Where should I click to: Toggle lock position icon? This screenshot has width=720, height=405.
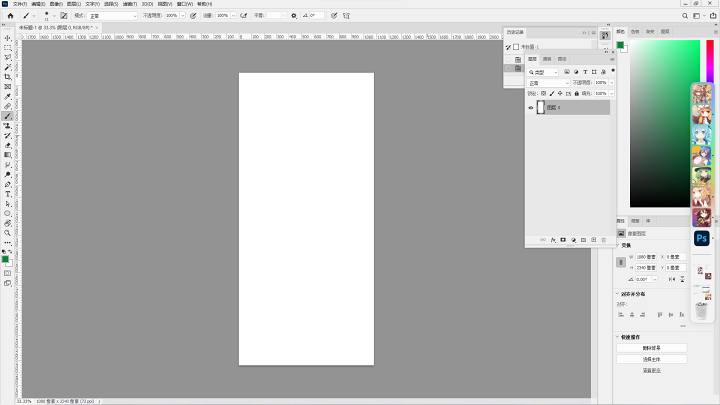(x=560, y=93)
